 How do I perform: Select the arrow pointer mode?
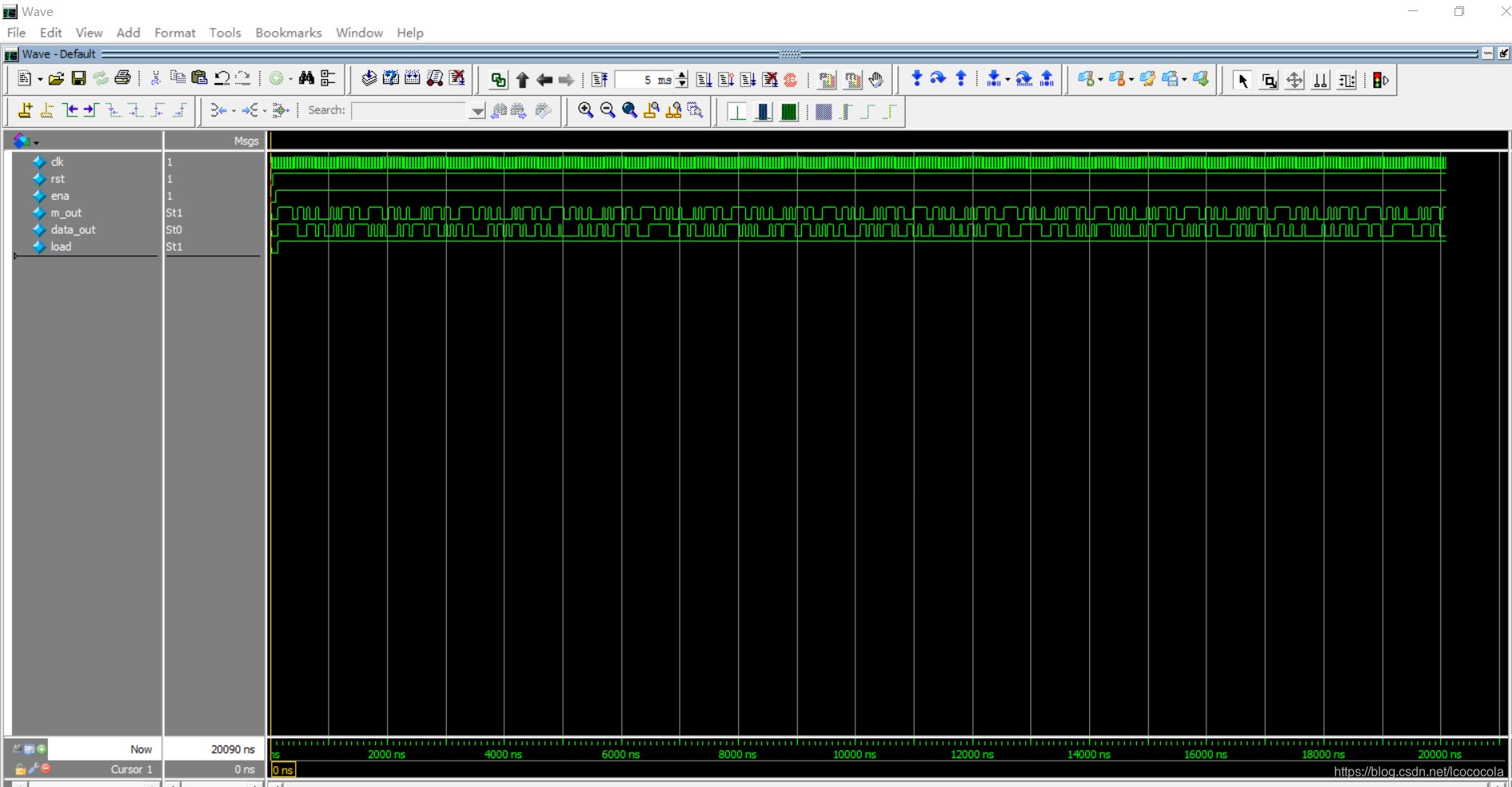(1242, 80)
